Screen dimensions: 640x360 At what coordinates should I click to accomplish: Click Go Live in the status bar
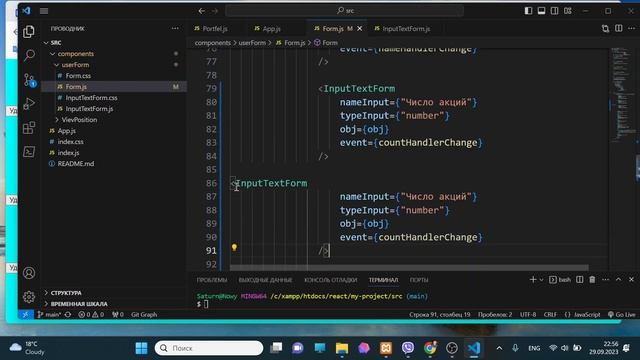click(x=621, y=315)
